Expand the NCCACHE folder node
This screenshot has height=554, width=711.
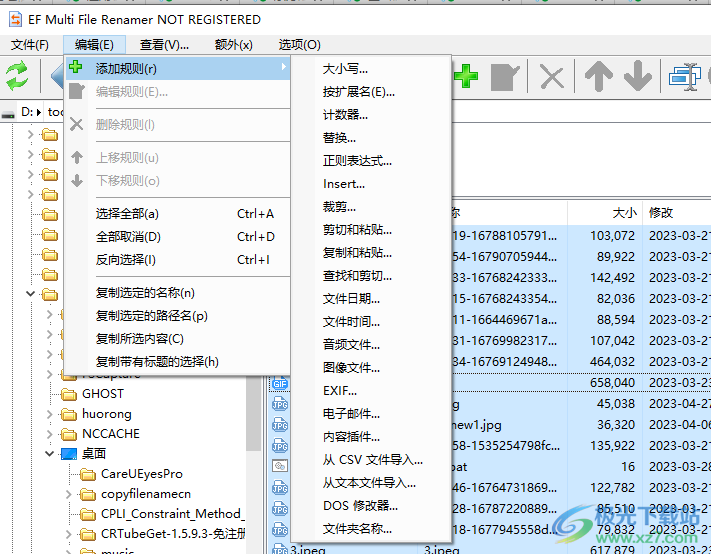[x=49, y=433]
